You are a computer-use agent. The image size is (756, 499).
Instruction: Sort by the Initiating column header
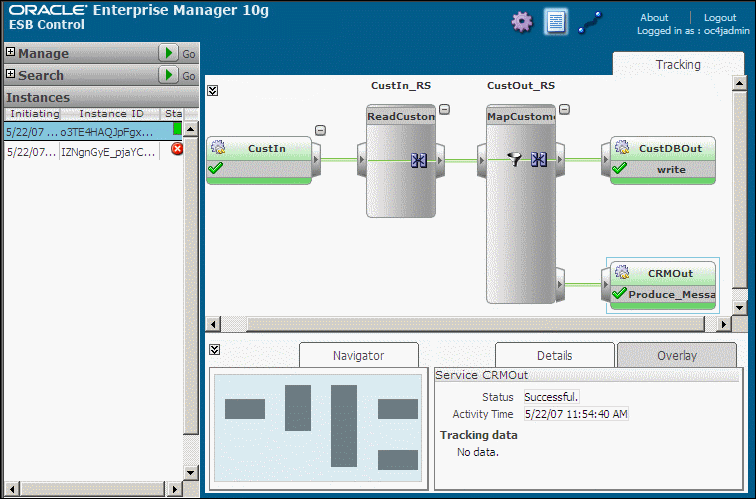coord(35,114)
